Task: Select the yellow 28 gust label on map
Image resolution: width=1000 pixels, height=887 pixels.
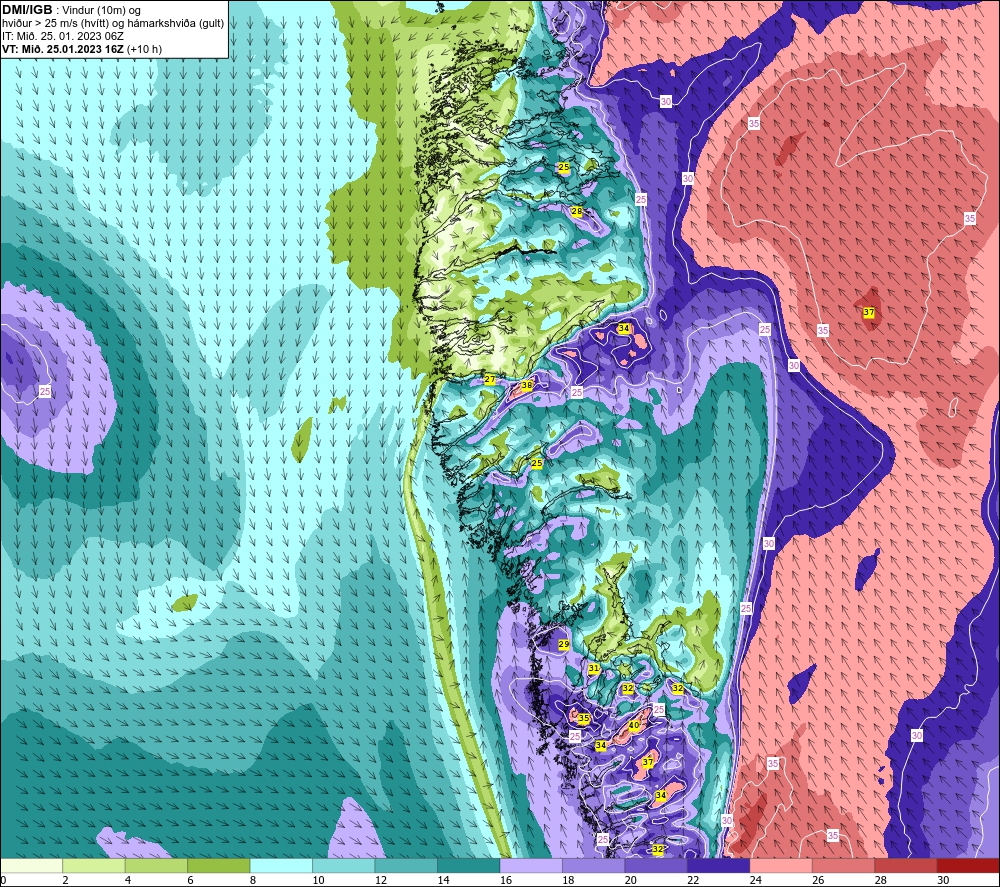Action: [x=577, y=211]
